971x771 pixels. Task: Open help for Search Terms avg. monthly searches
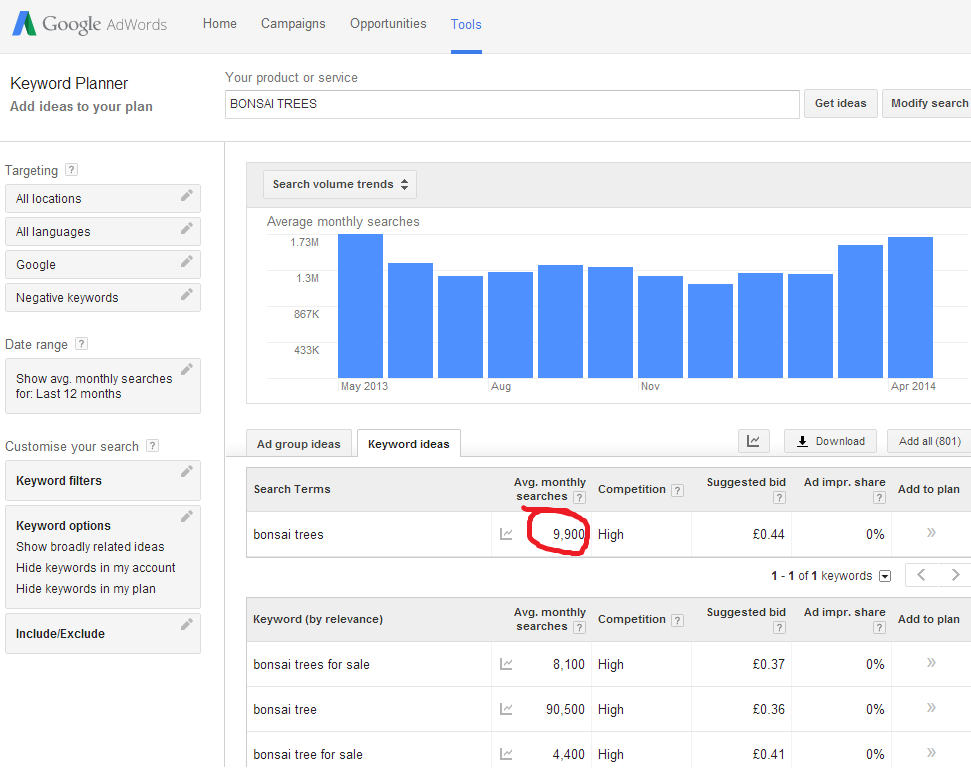click(580, 497)
